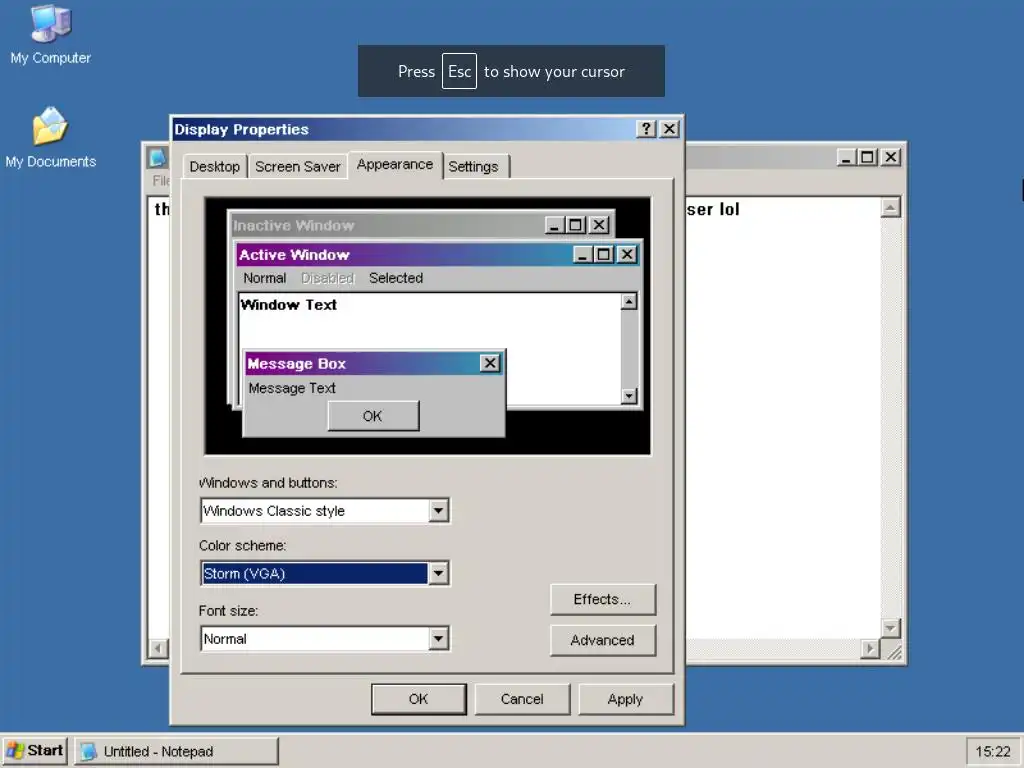This screenshot has height=768, width=1024.
Task: Expand the Font size dropdown
Action: (x=438, y=639)
